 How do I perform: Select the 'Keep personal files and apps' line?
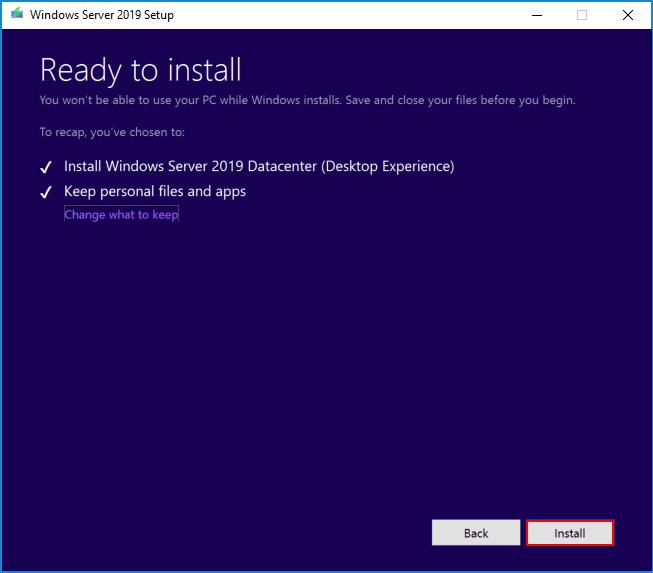tap(155, 191)
